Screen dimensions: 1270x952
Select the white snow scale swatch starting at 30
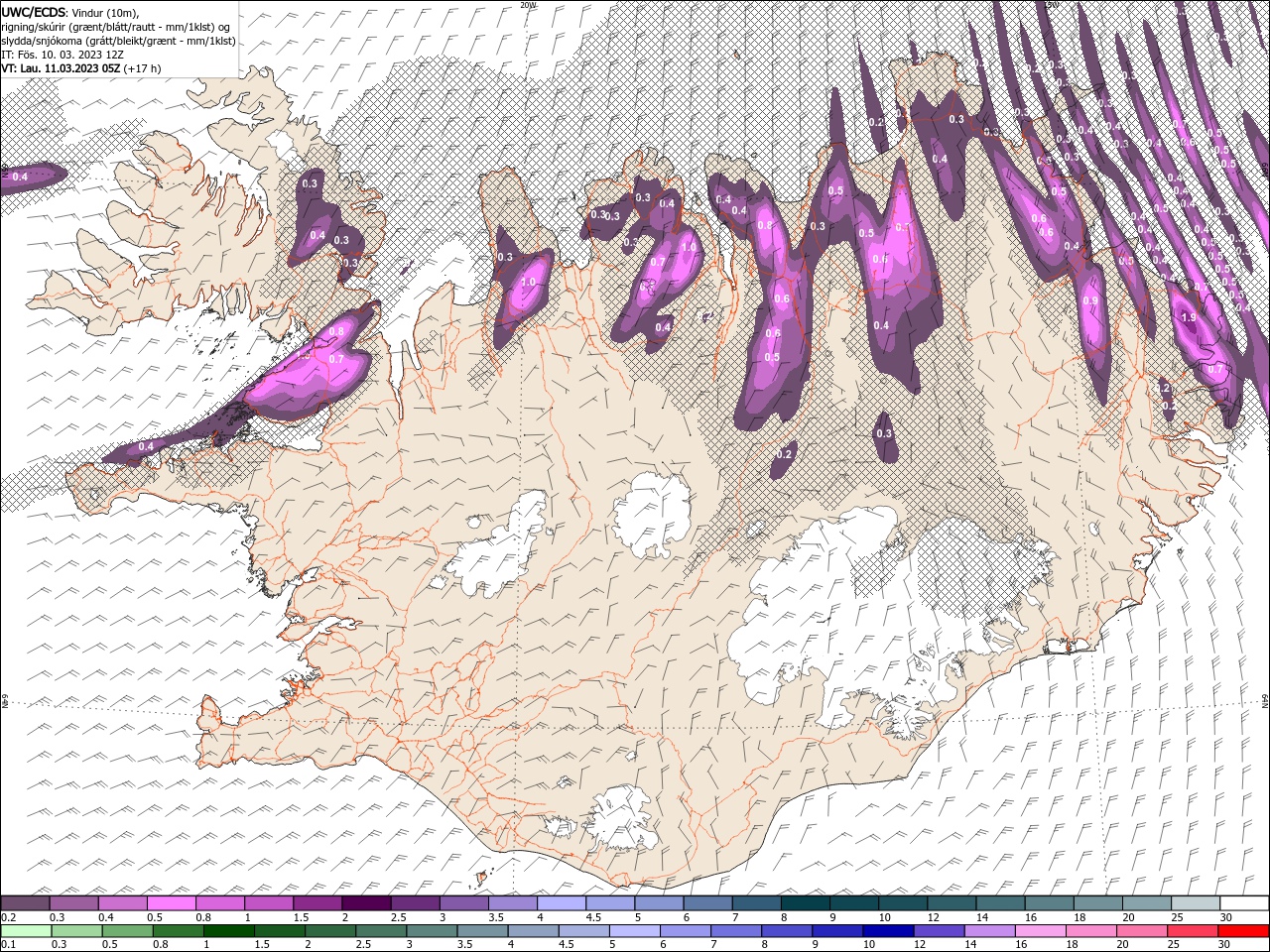[1244, 903]
